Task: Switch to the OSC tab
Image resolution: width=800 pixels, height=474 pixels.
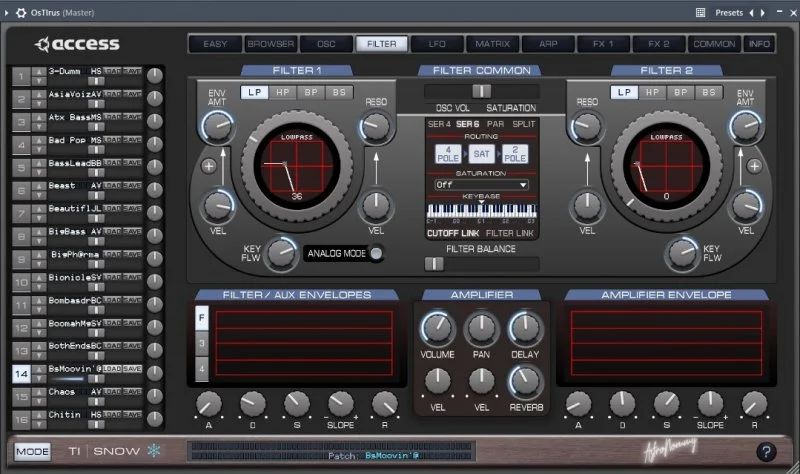Action: (326, 44)
